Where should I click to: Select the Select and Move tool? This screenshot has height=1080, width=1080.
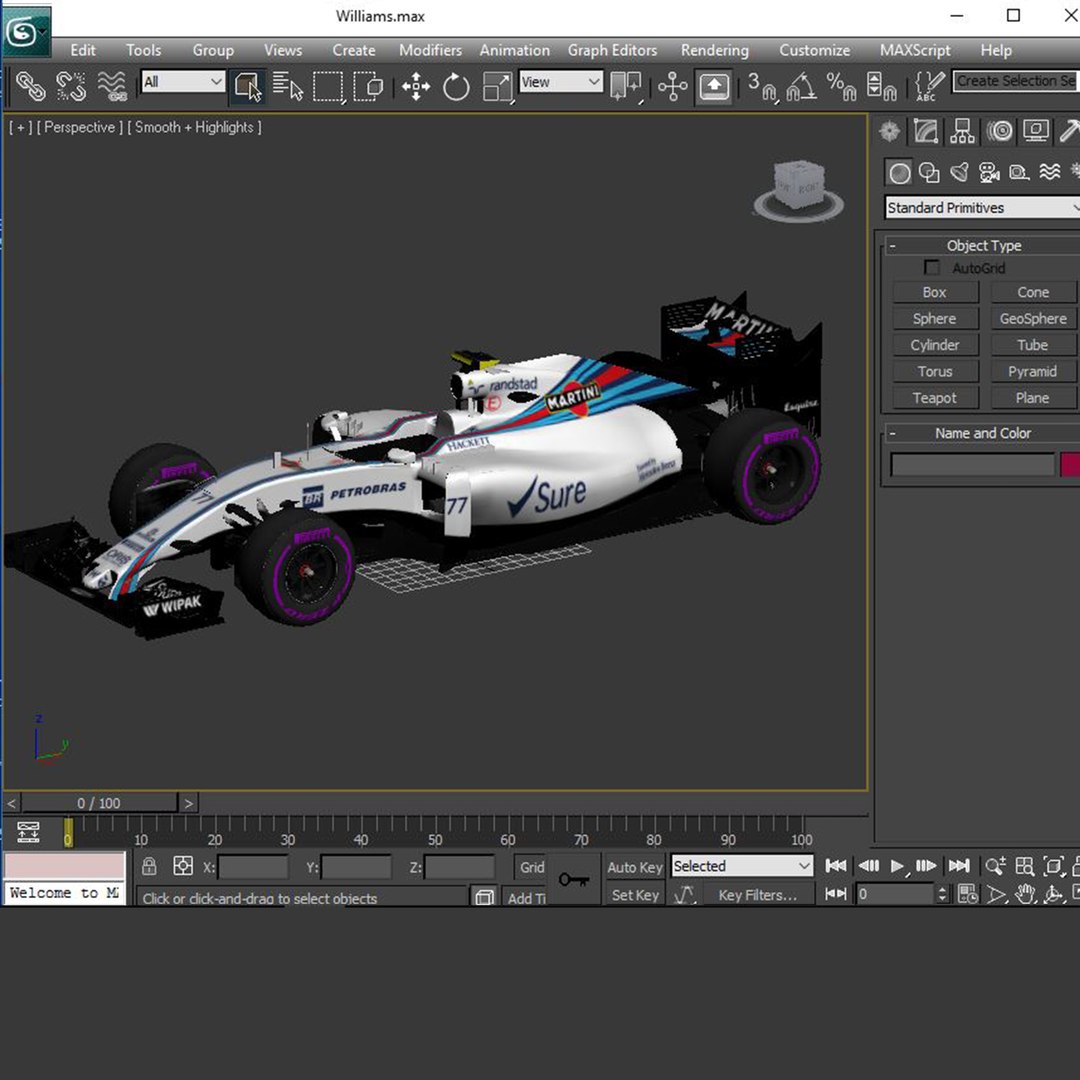click(416, 87)
